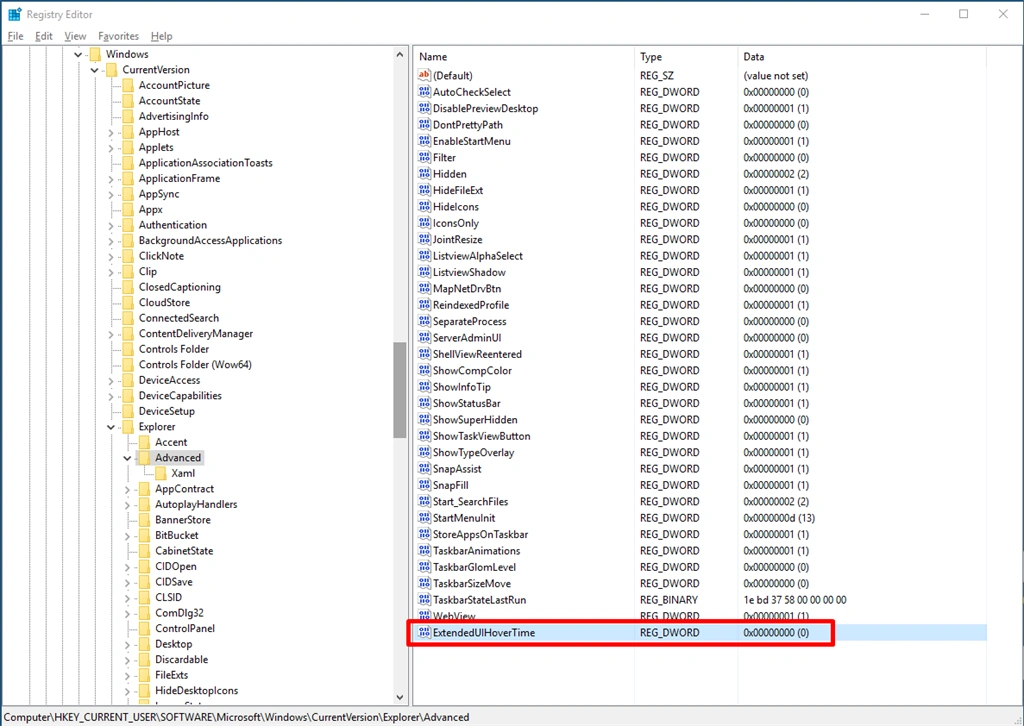Select the Accent key in the tree

coord(171,442)
